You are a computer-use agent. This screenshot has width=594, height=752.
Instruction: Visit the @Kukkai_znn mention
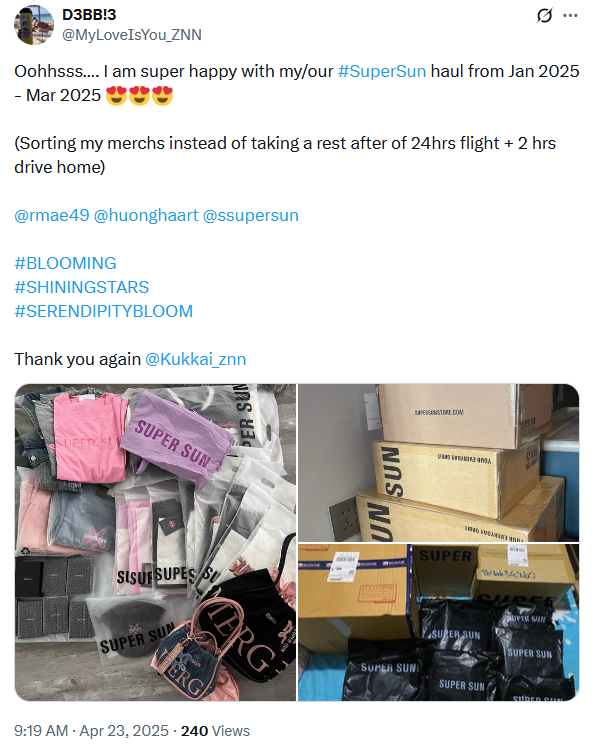[196, 359]
